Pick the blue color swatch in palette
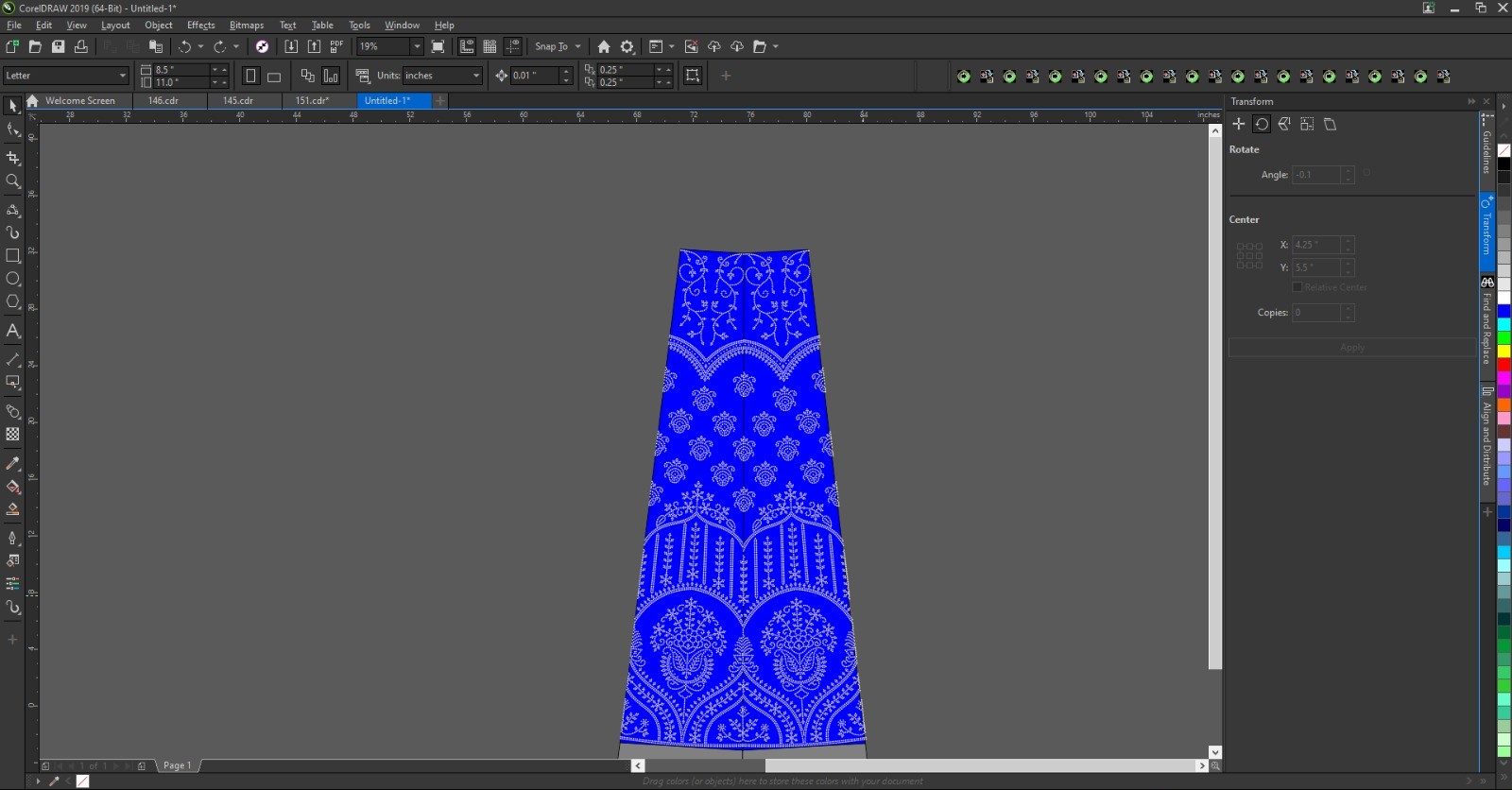1512x790 pixels. point(1503,312)
